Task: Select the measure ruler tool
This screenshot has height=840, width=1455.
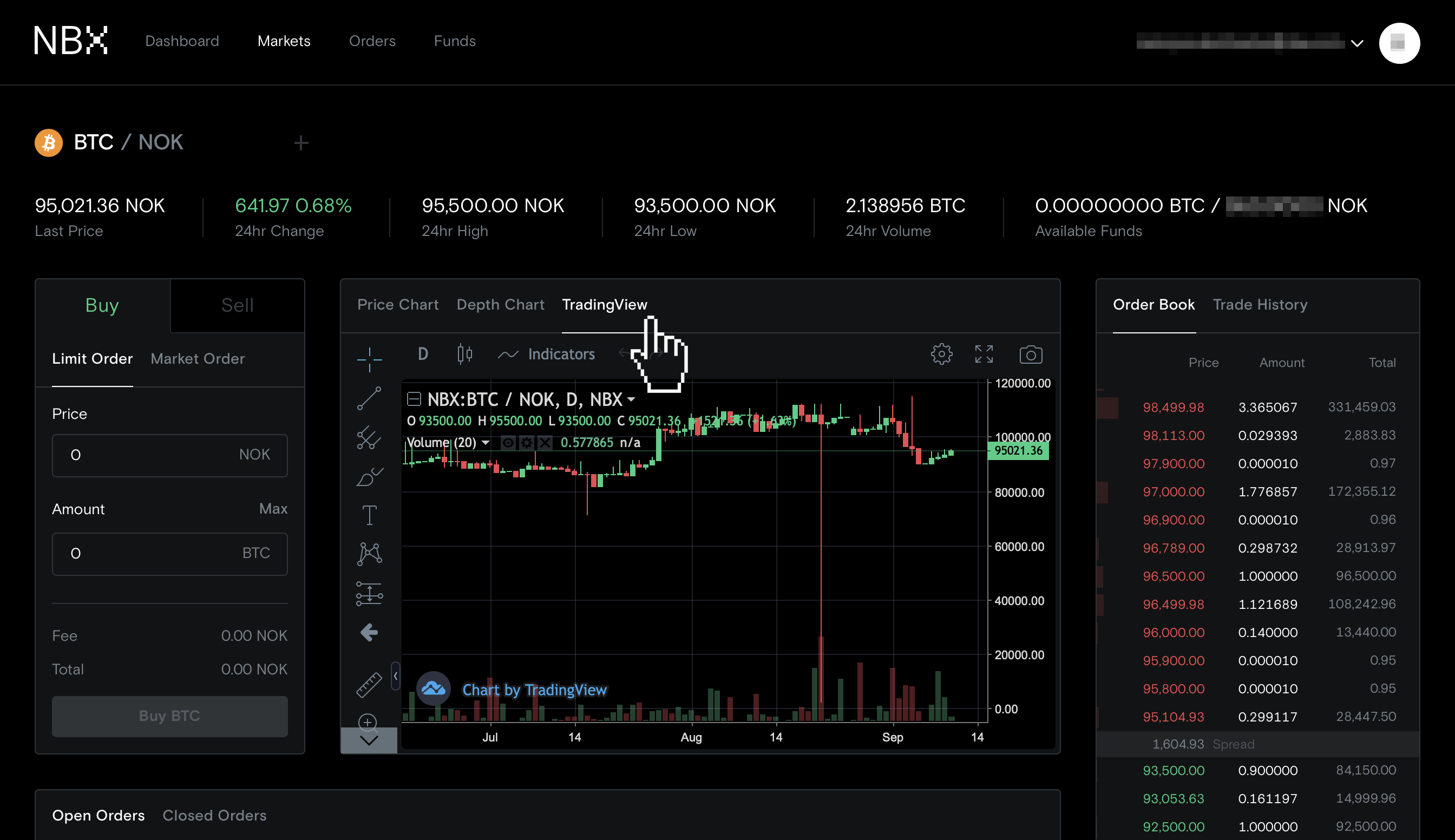Action: tap(369, 685)
